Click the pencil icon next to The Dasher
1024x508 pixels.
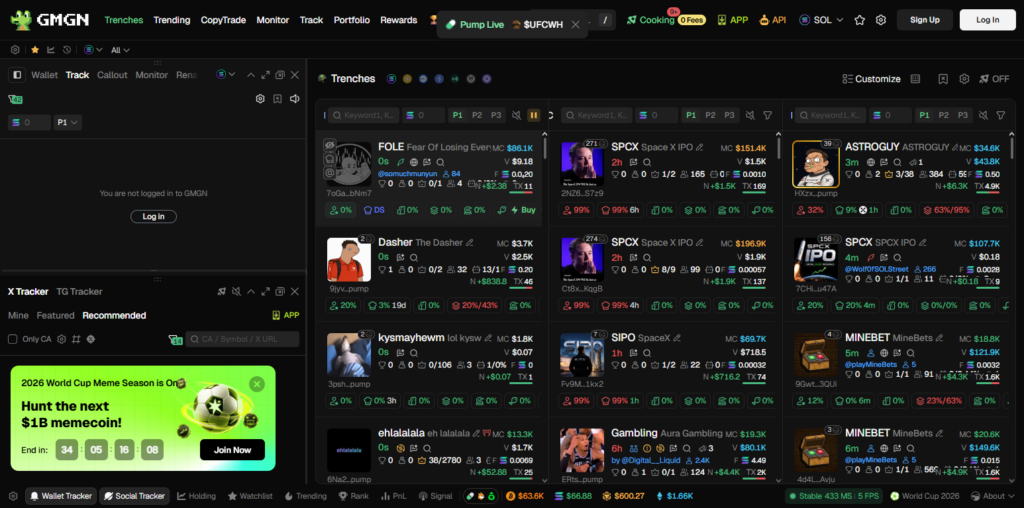pyautogui.click(x=469, y=242)
